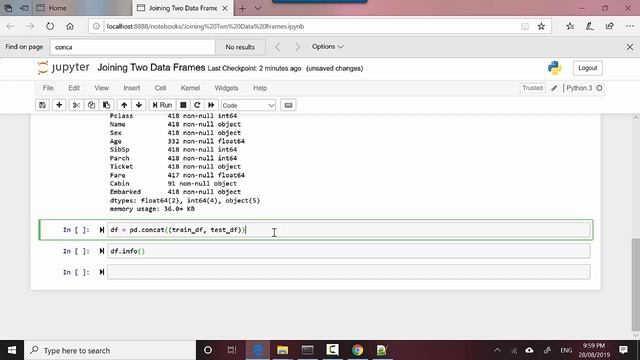Open the View menu
The height and width of the screenshot is (360, 640).
pyautogui.click(x=102, y=88)
